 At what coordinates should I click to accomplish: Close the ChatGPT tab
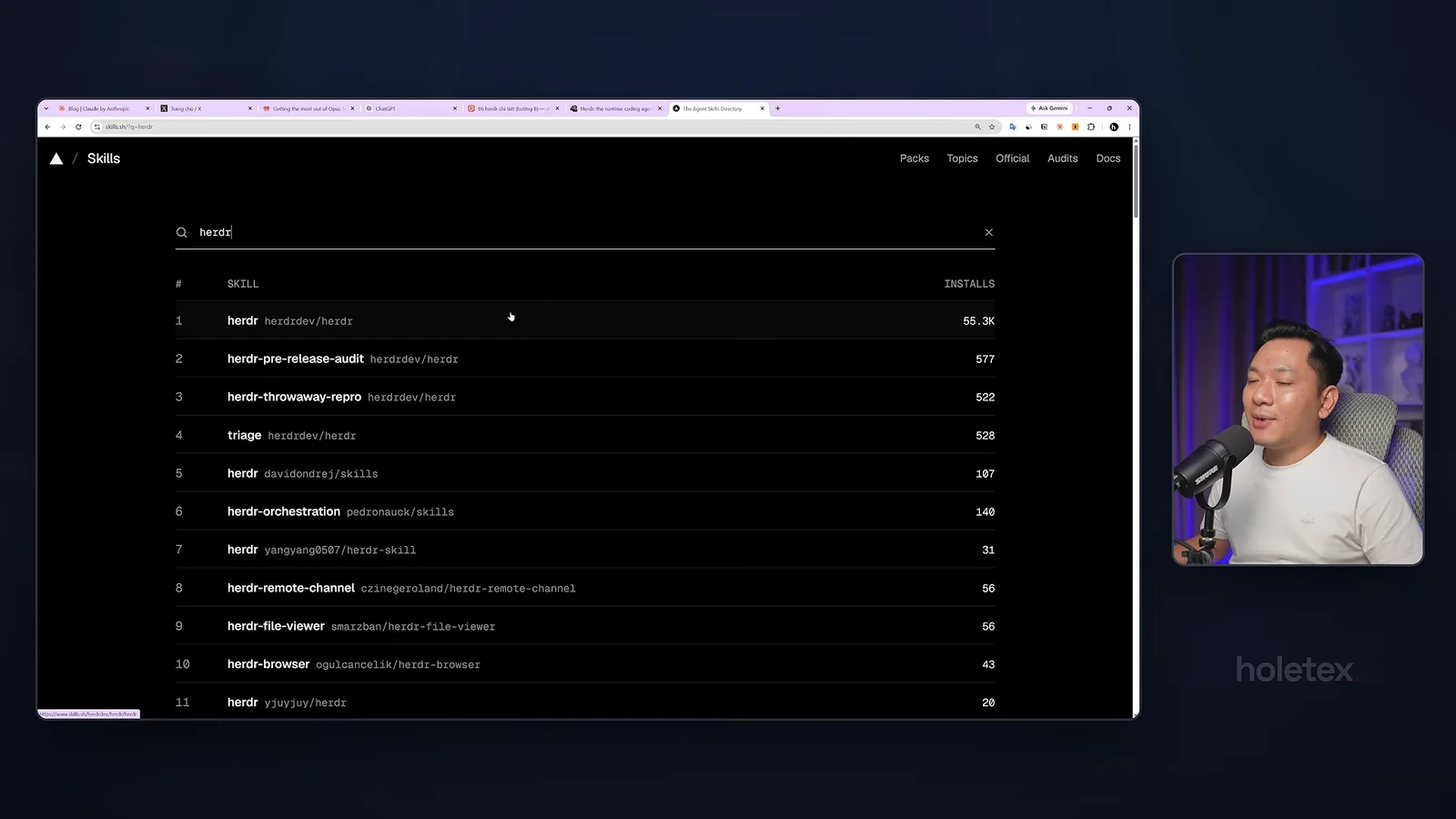click(455, 108)
